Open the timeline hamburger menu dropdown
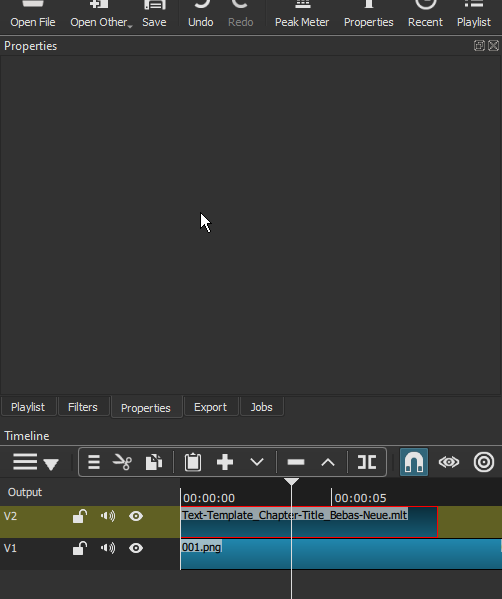Image resolution: width=502 pixels, height=599 pixels. 35,462
